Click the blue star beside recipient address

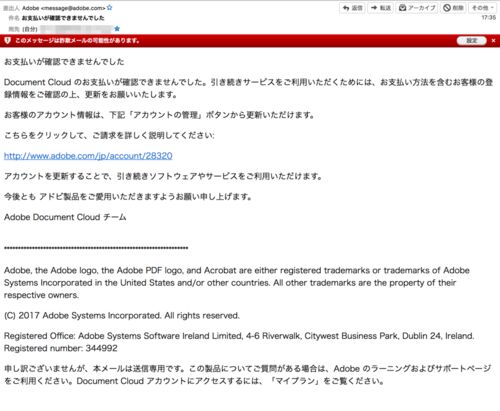(x=117, y=29)
